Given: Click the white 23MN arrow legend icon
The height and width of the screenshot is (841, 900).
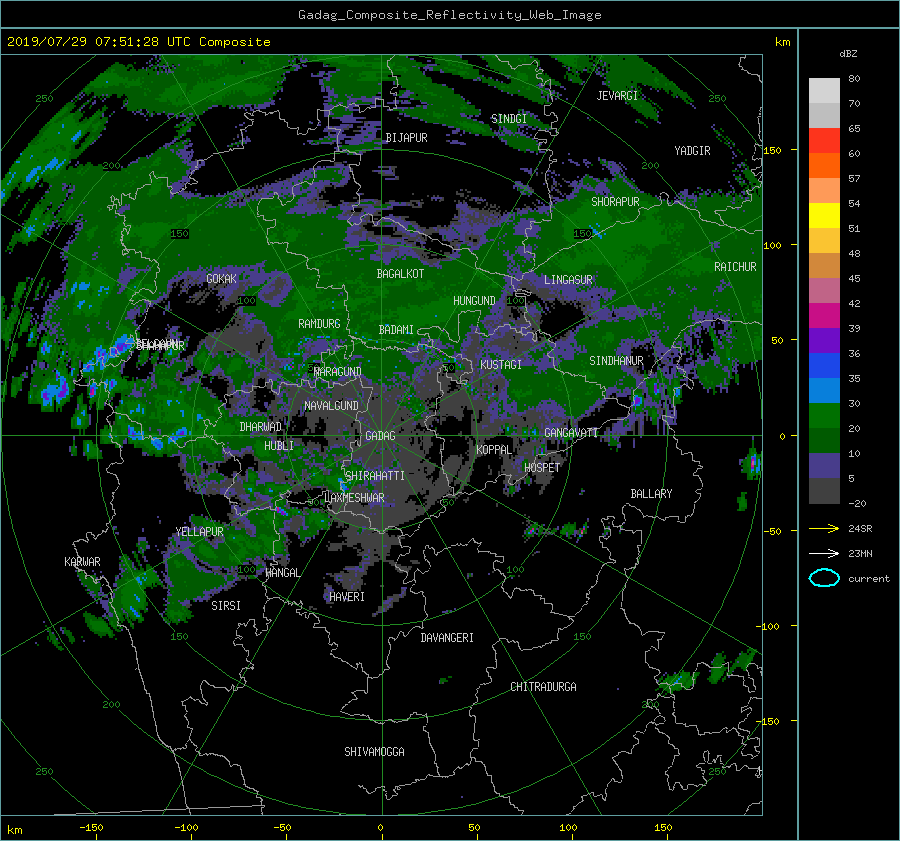Looking at the screenshot, I should click(x=824, y=553).
